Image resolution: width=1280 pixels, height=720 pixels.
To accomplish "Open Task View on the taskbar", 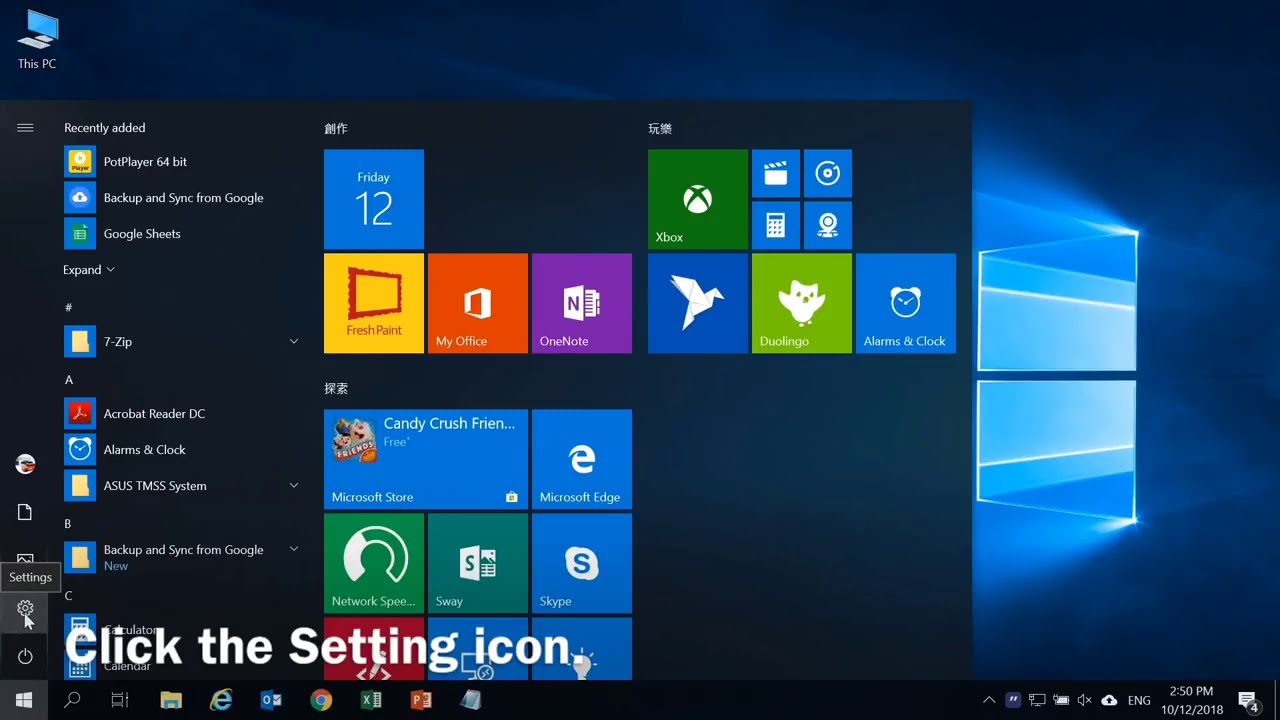I will pos(120,700).
